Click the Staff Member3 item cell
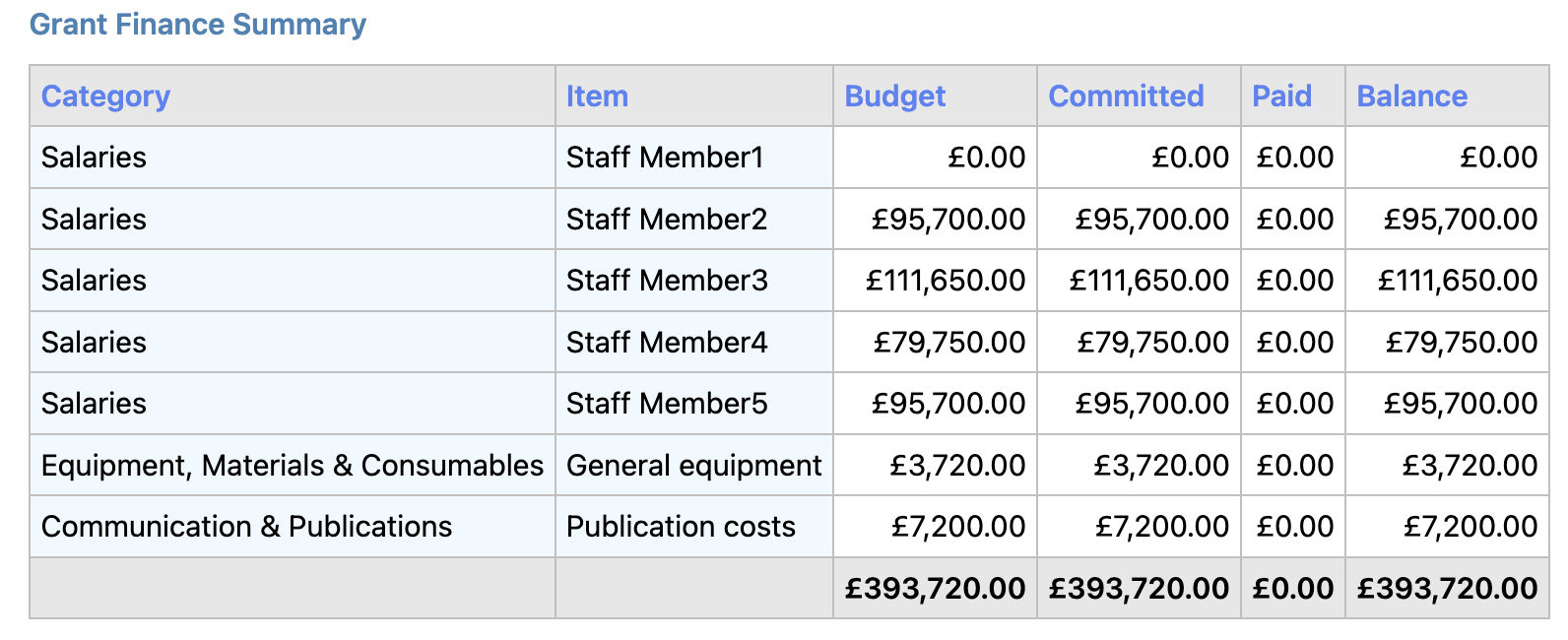Image resolution: width=1568 pixels, height=640 pixels. pyautogui.click(x=667, y=281)
